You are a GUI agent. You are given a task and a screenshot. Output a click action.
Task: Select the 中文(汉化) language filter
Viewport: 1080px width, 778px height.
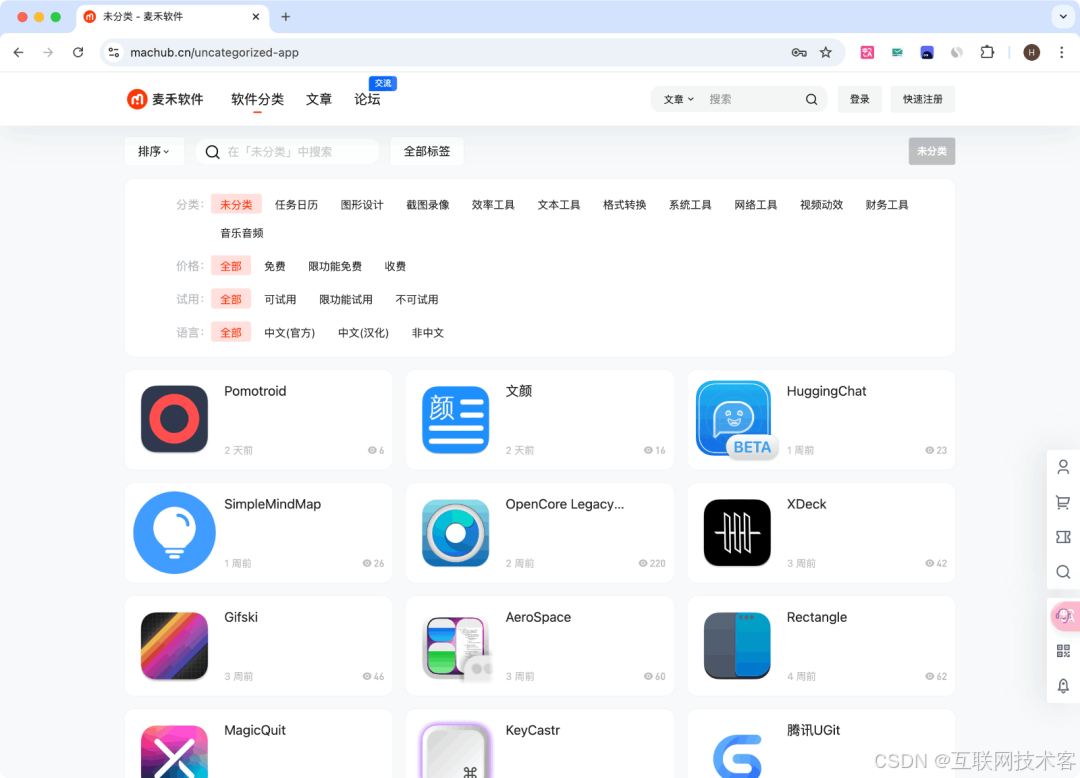pos(363,333)
